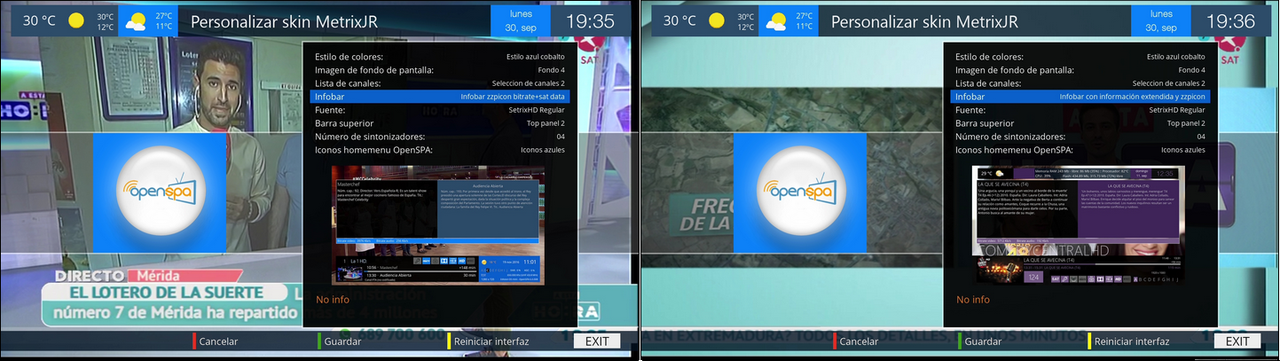The width and height of the screenshot is (1280, 361).
Task: Select 'Número de sintonizadores' row in 19:35 screen
Action: [x=441, y=136]
